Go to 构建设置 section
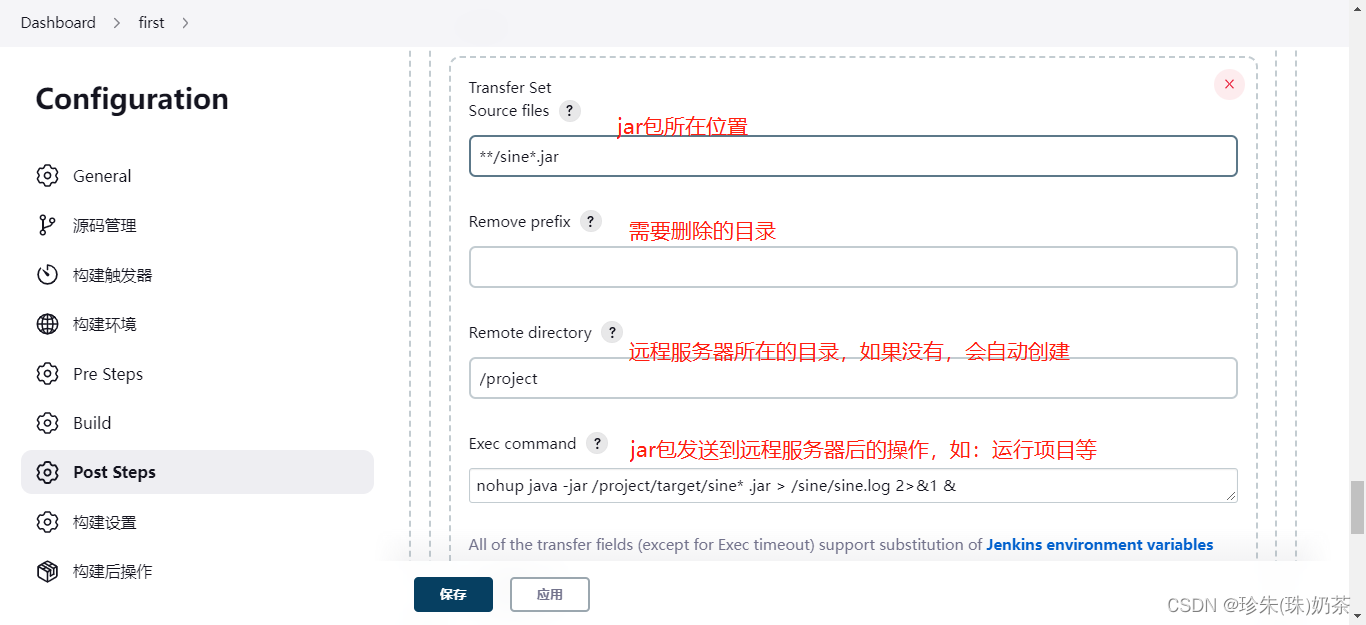Image resolution: width=1366 pixels, height=625 pixels. 197,522
